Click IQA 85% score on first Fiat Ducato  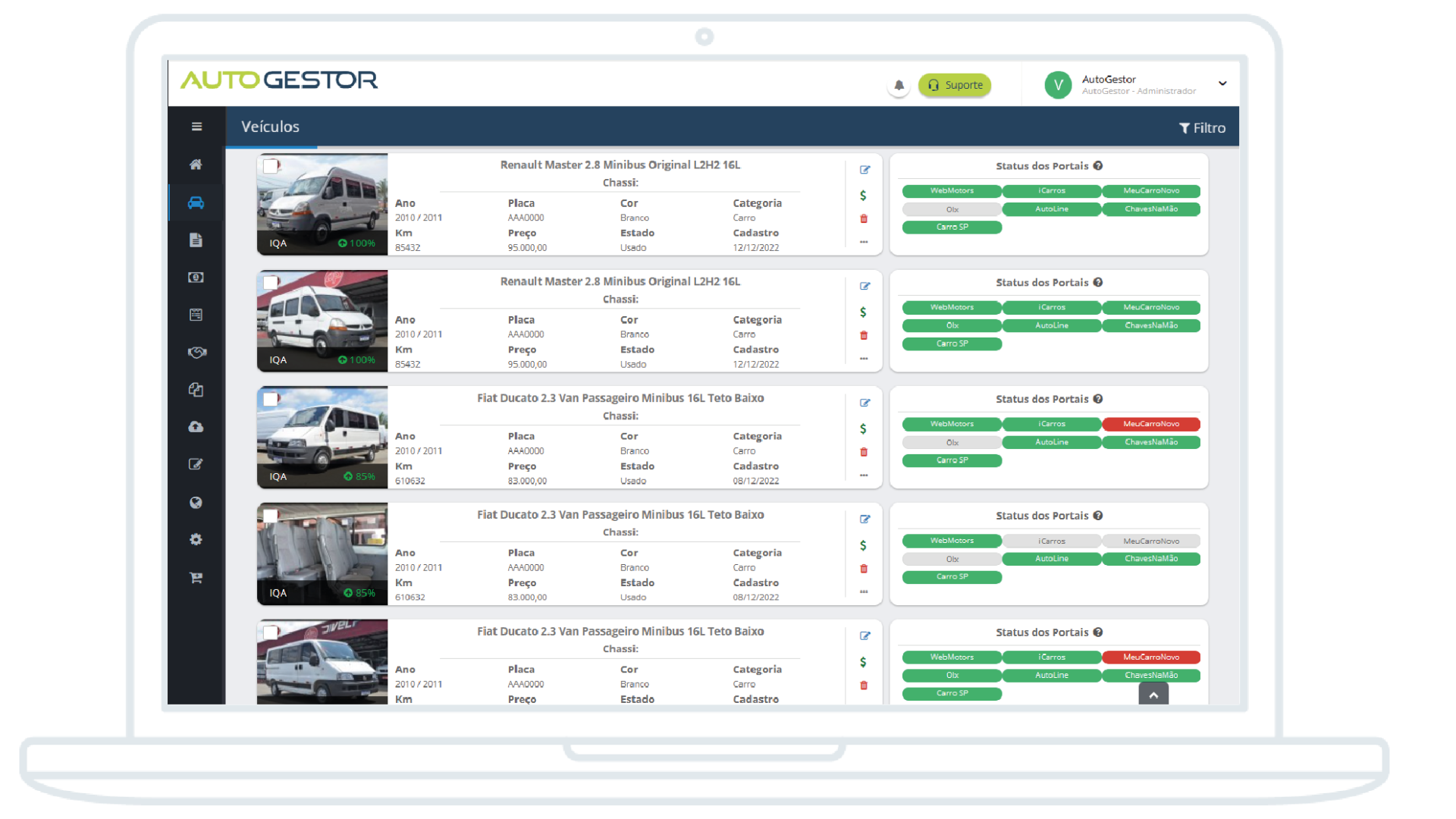click(x=359, y=477)
